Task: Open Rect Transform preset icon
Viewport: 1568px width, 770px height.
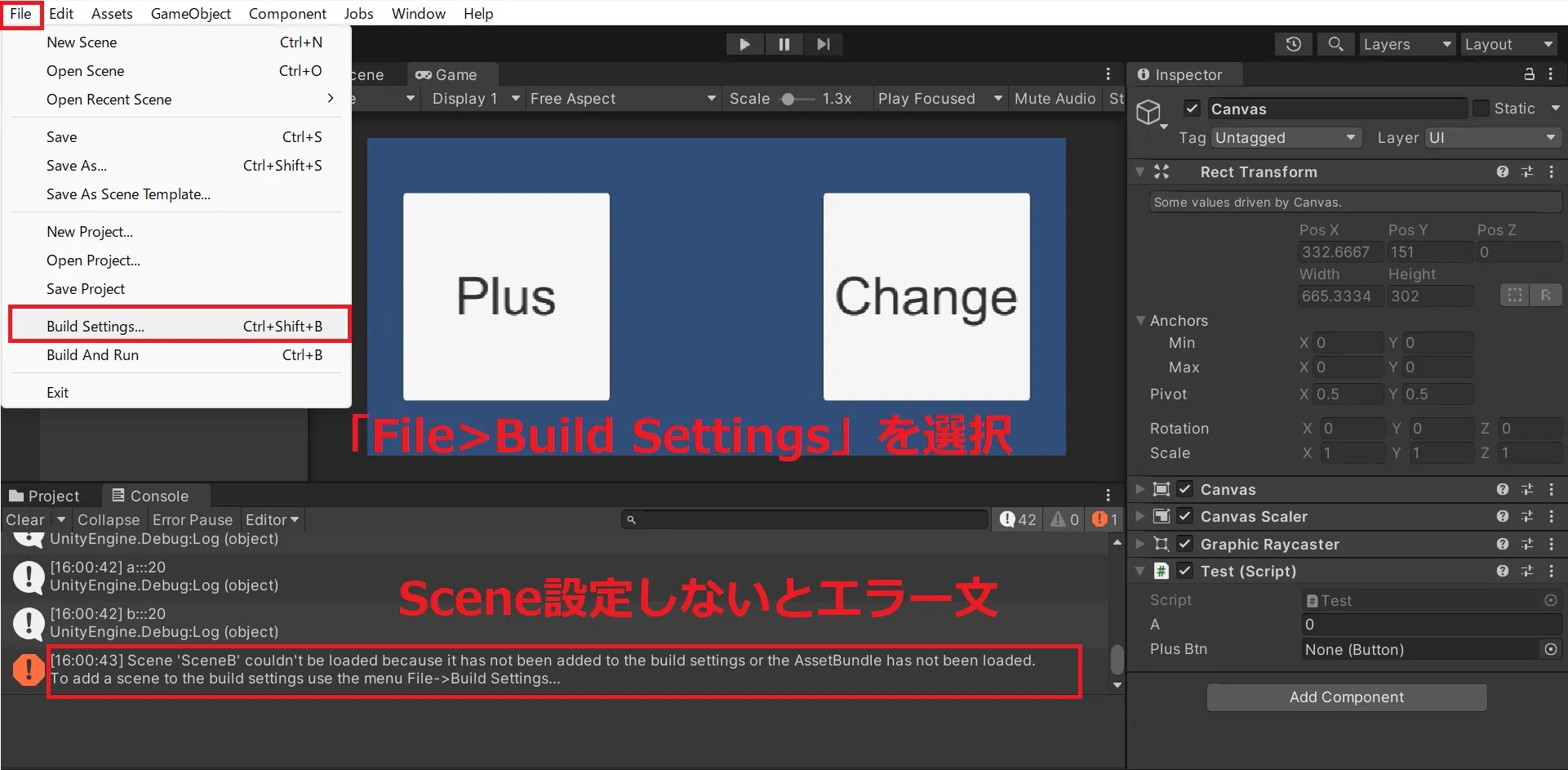Action: pos(1527,171)
